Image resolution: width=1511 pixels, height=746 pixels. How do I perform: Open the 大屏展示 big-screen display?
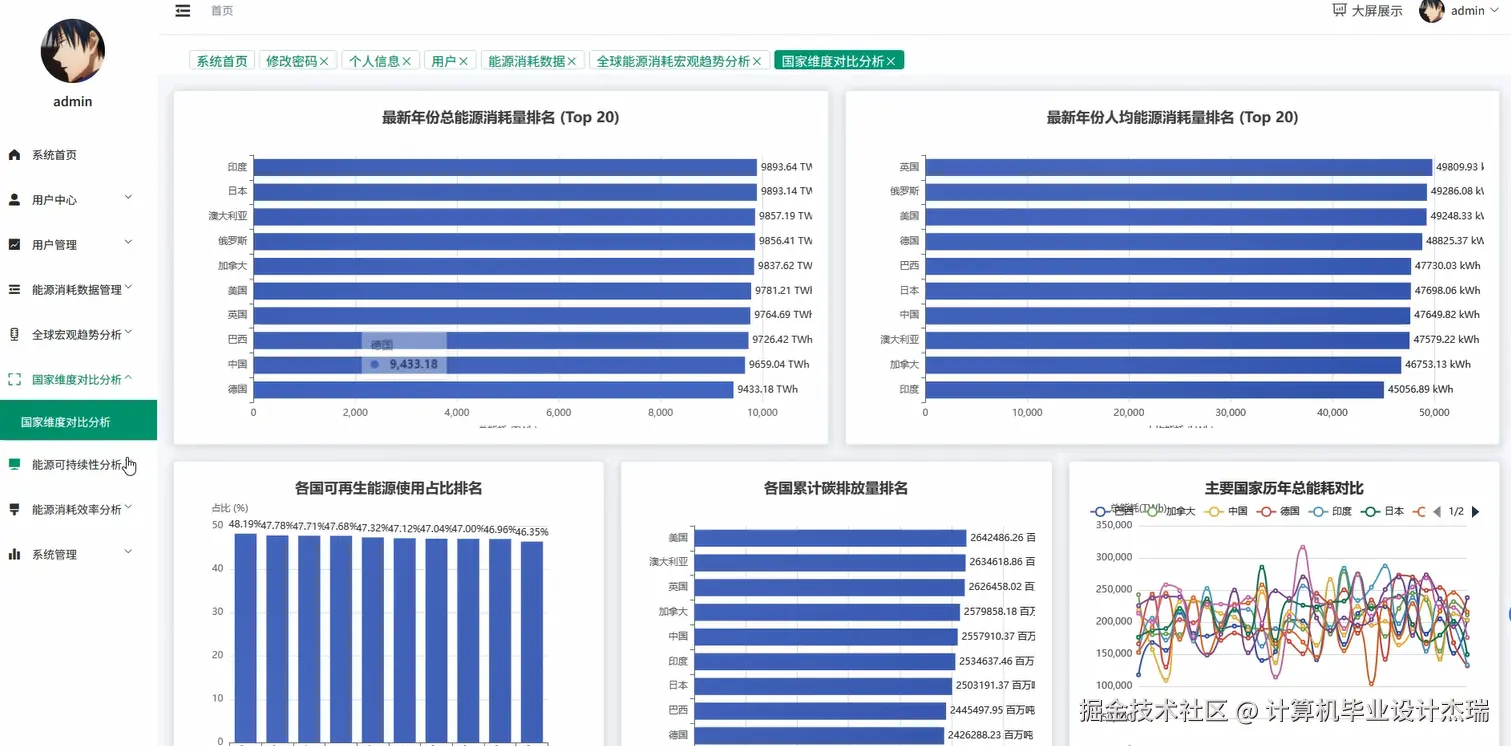pos(1368,11)
